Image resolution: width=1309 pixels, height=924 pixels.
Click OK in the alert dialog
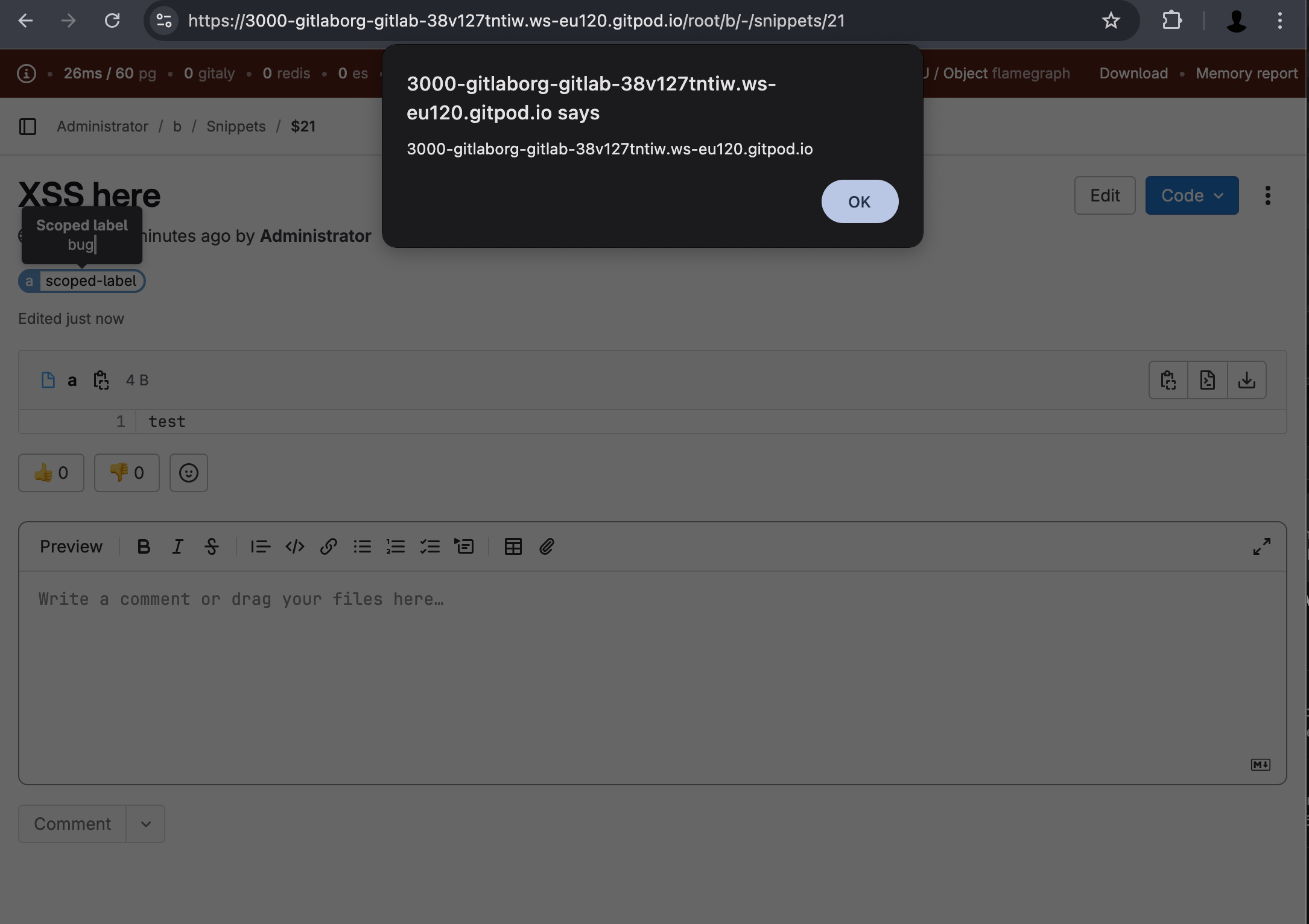point(859,201)
